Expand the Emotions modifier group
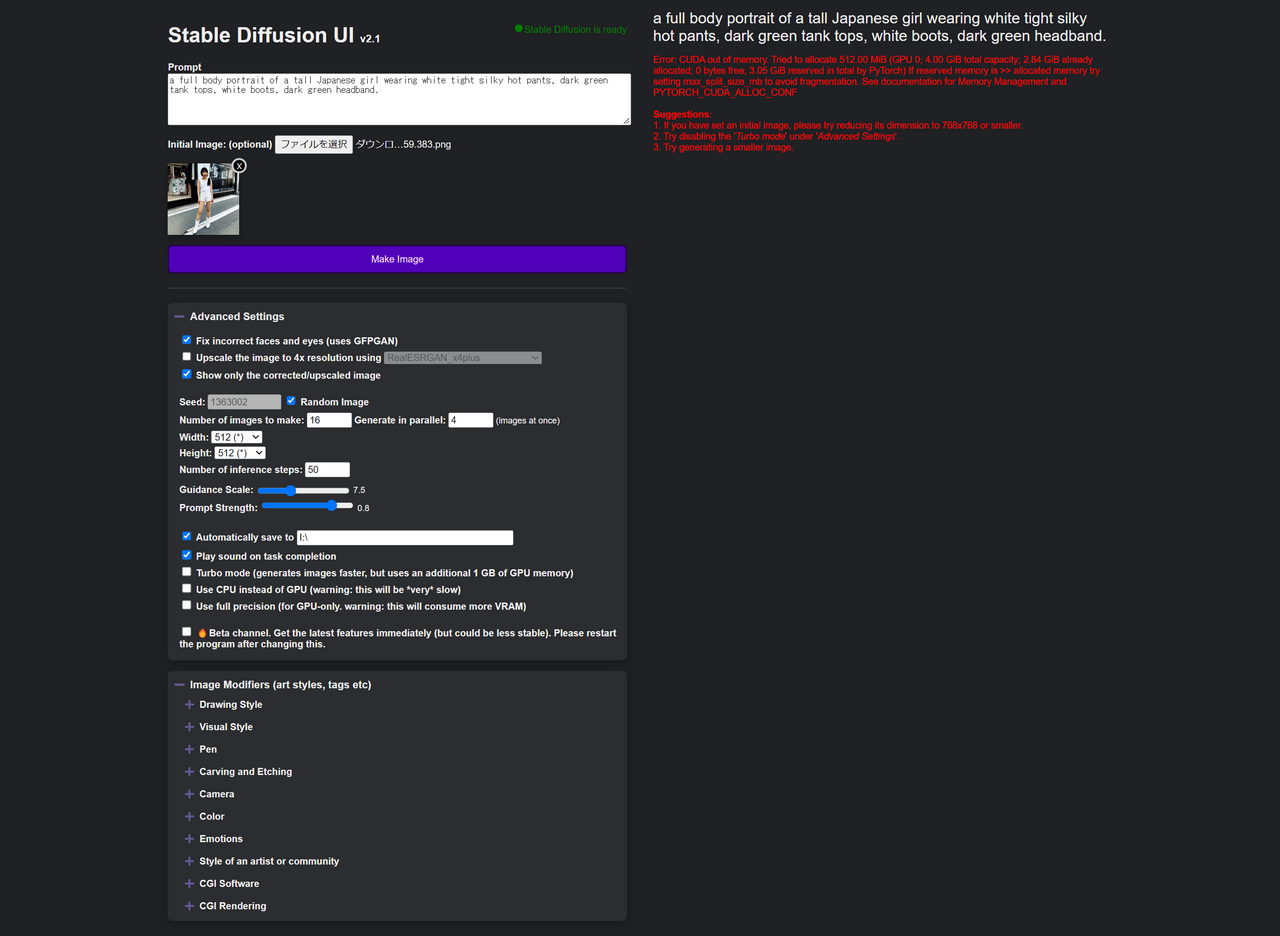Image resolution: width=1280 pixels, height=936 pixels. tap(189, 839)
